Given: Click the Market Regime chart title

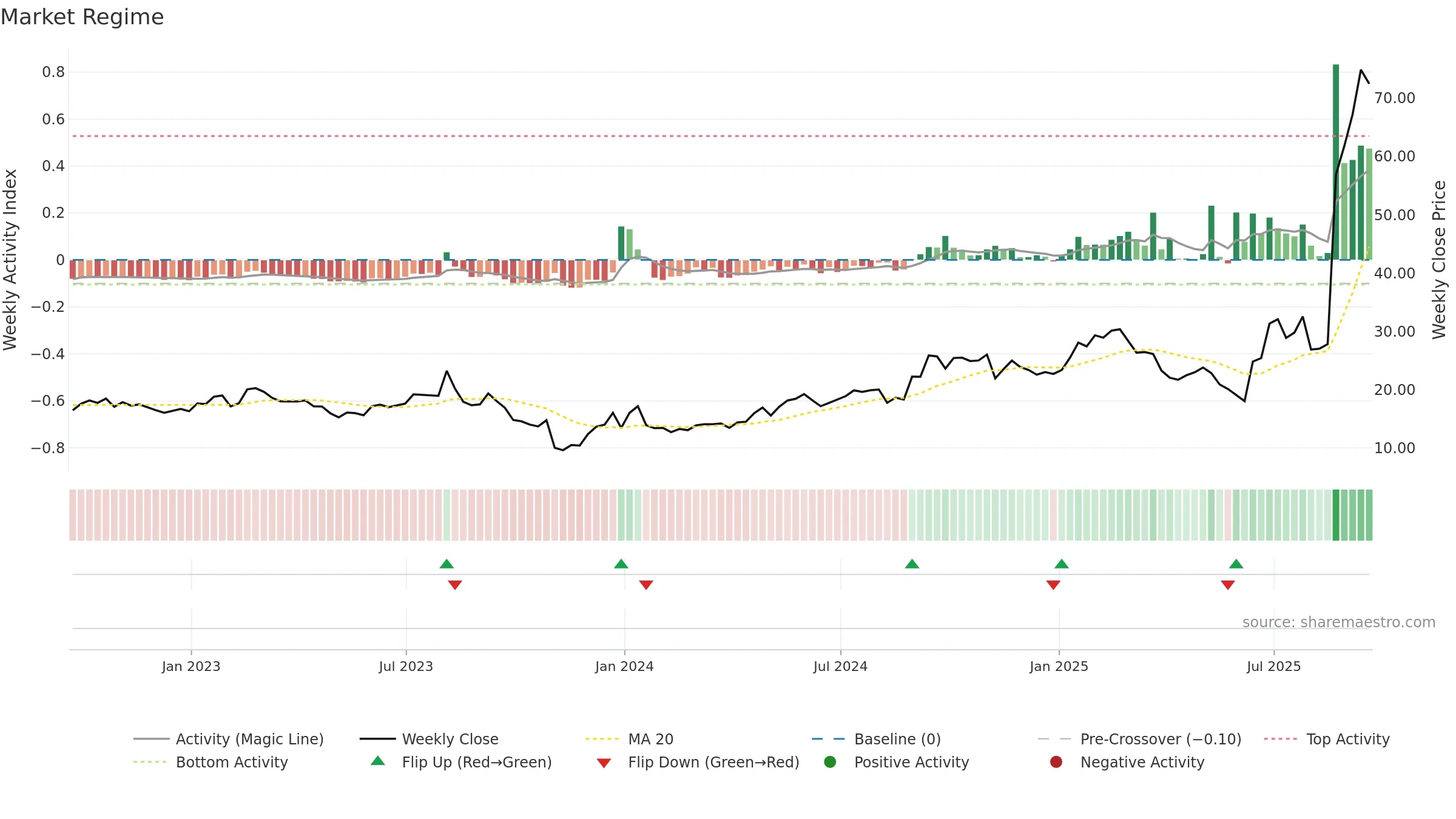Looking at the screenshot, I should tap(83, 17).
